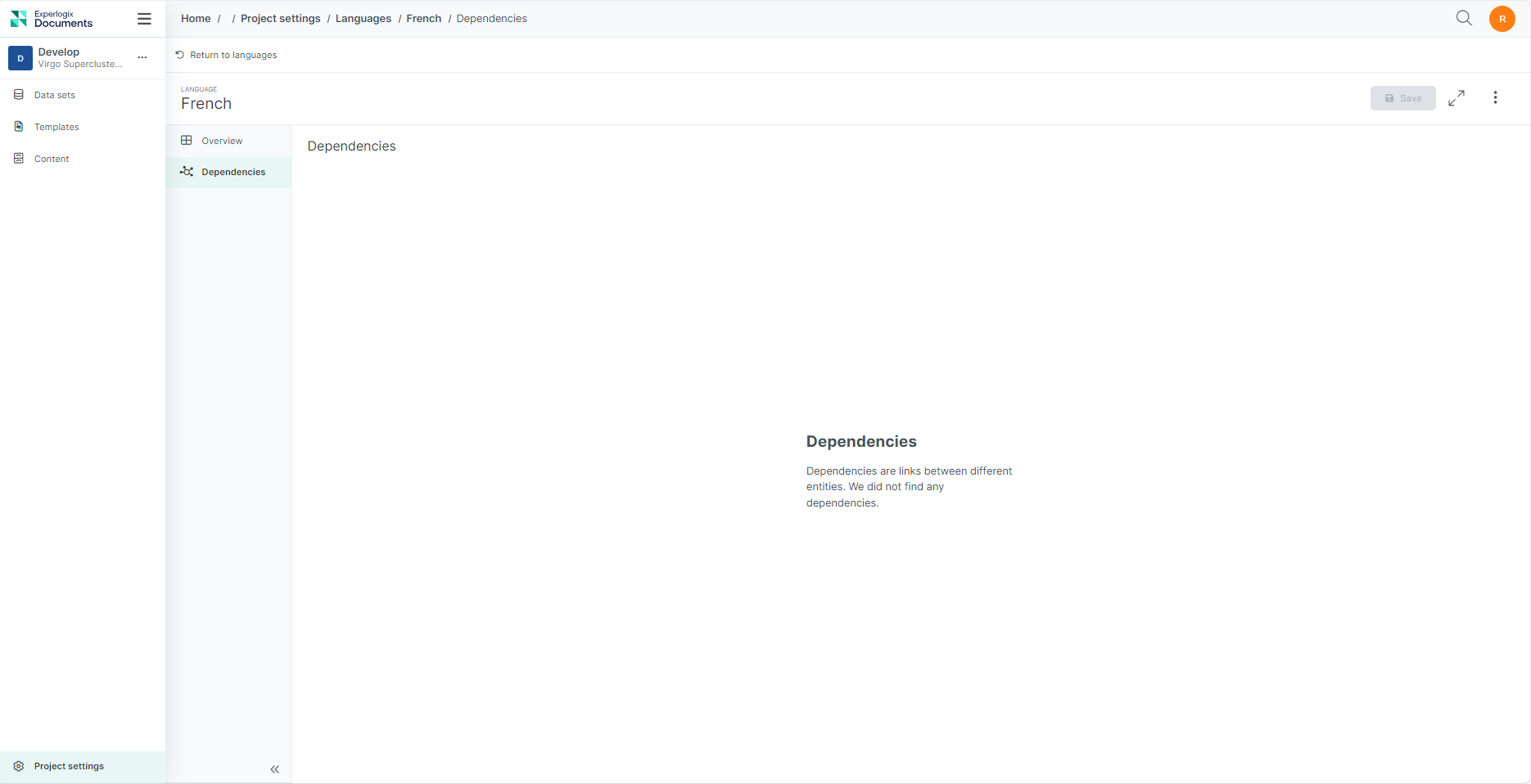Select the Dependencies tab

pyautogui.click(x=233, y=172)
